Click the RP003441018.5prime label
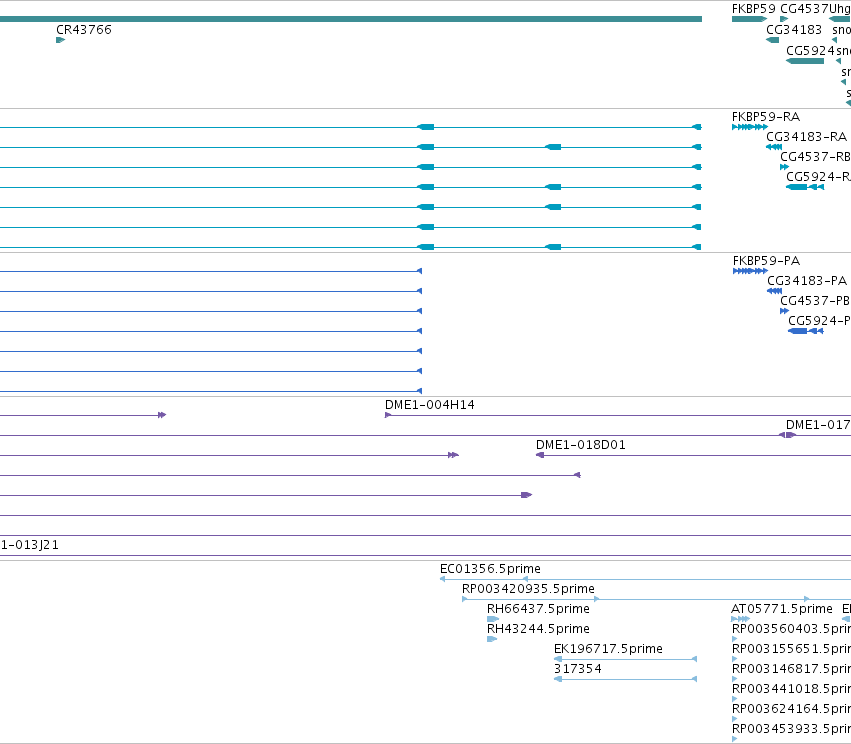The height and width of the screenshot is (744, 851). (x=791, y=689)
